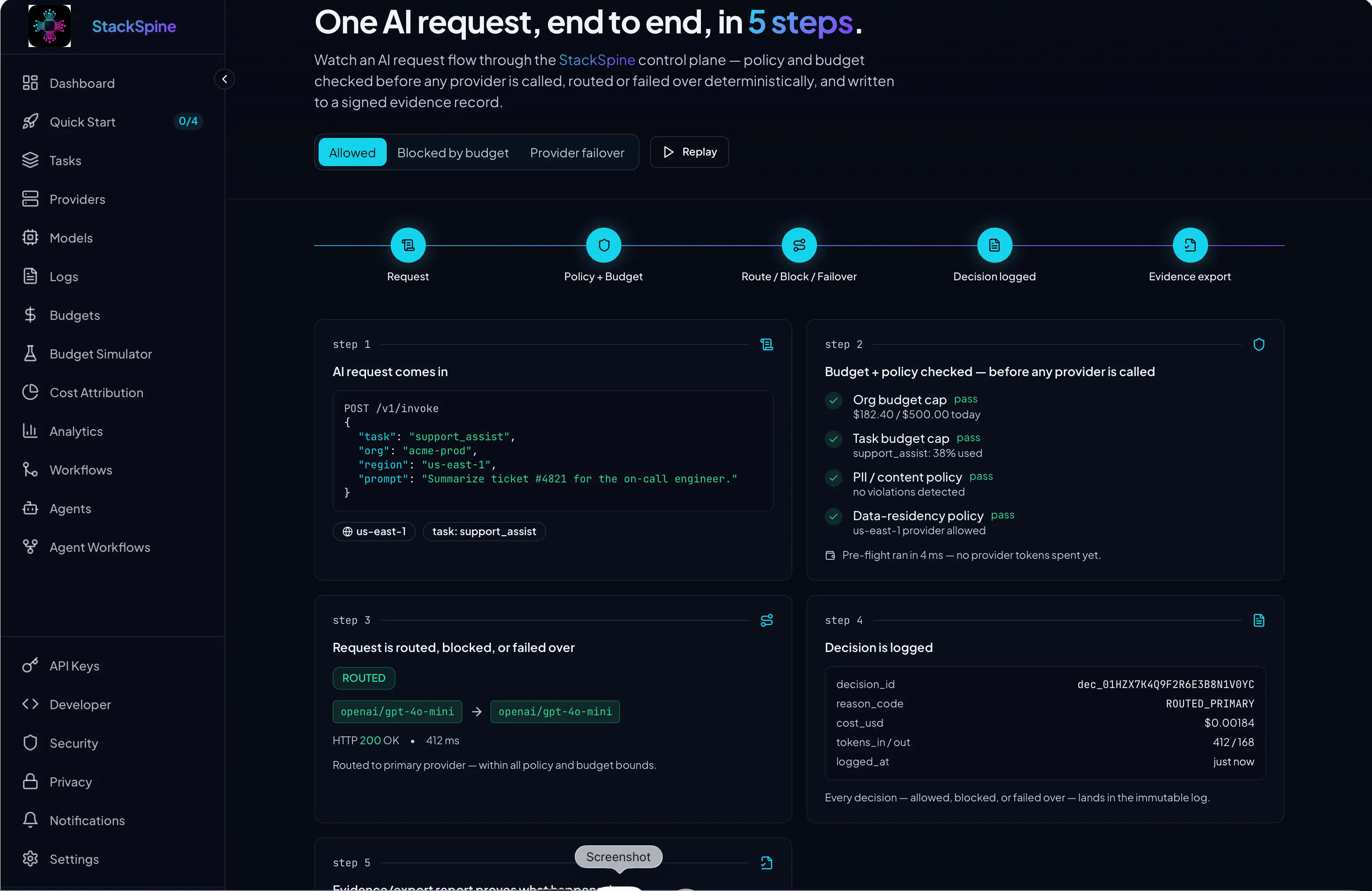Click Org budget cap check mark
Viewport: 1372px width, 891px height.
tap(834, 400)
